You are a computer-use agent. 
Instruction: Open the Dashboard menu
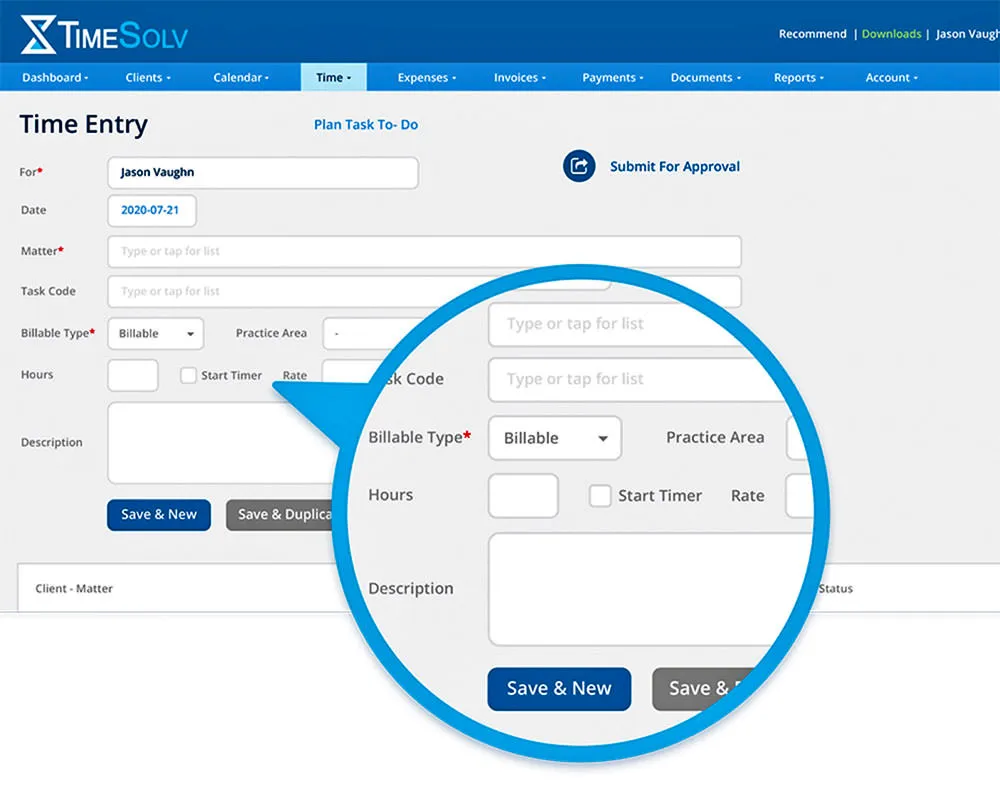coord(55,78)
